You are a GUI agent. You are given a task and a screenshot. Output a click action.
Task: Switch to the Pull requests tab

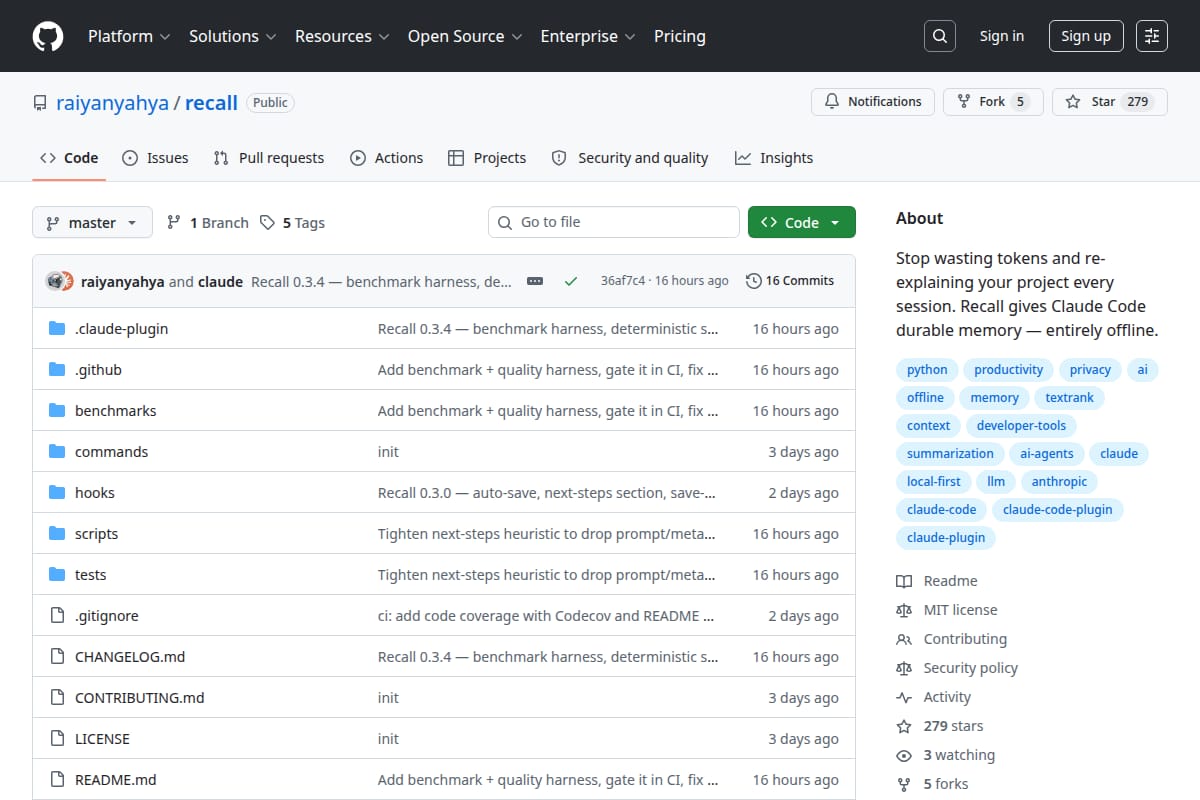(269, 158)
